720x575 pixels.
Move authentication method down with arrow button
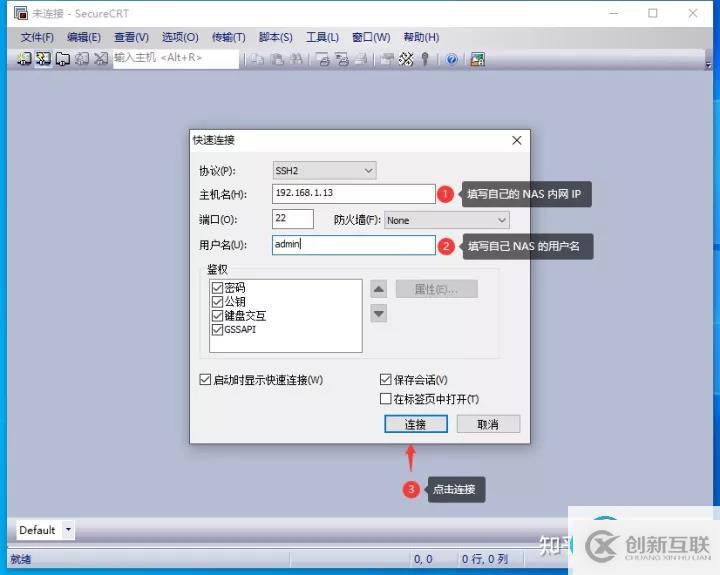(378, 314)
